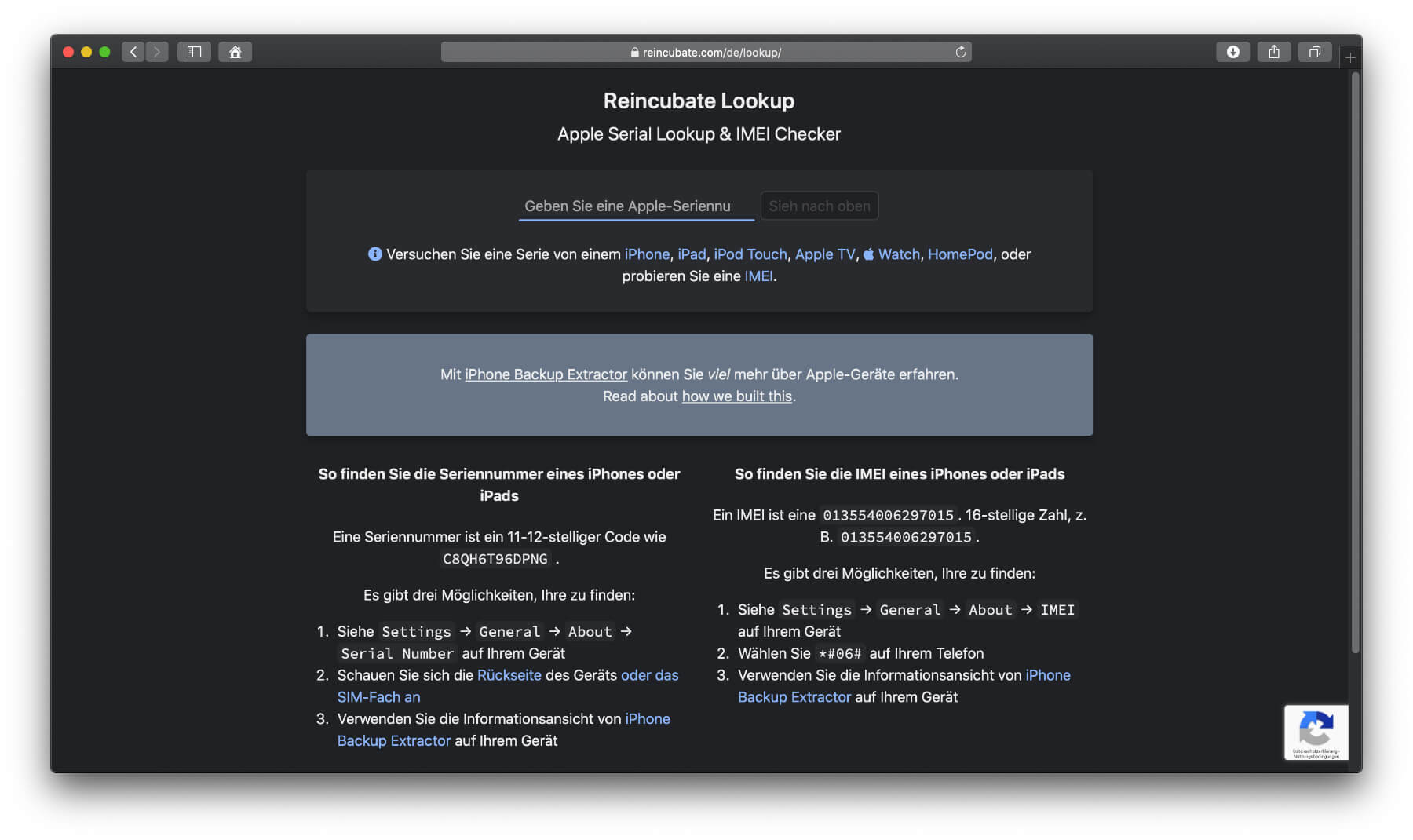Click the 'Rückseite' link

[x=509, y=675]
